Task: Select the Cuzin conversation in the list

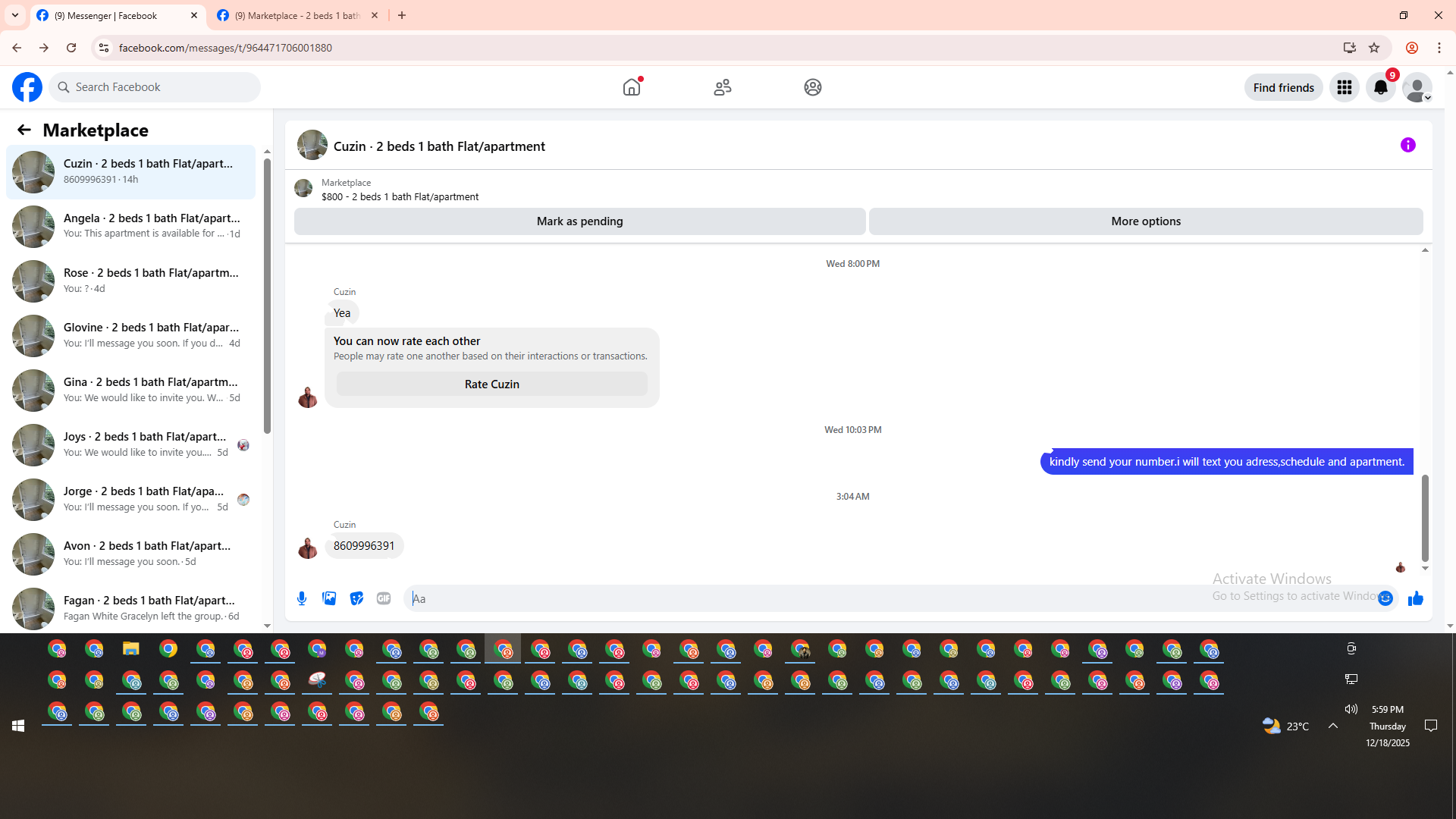Action: (130, 171)
